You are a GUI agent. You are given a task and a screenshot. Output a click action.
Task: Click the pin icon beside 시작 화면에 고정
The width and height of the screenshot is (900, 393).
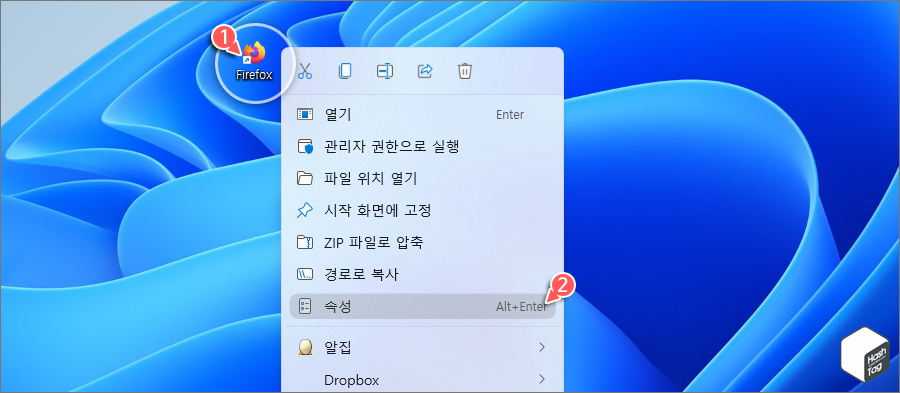(305, 211)
